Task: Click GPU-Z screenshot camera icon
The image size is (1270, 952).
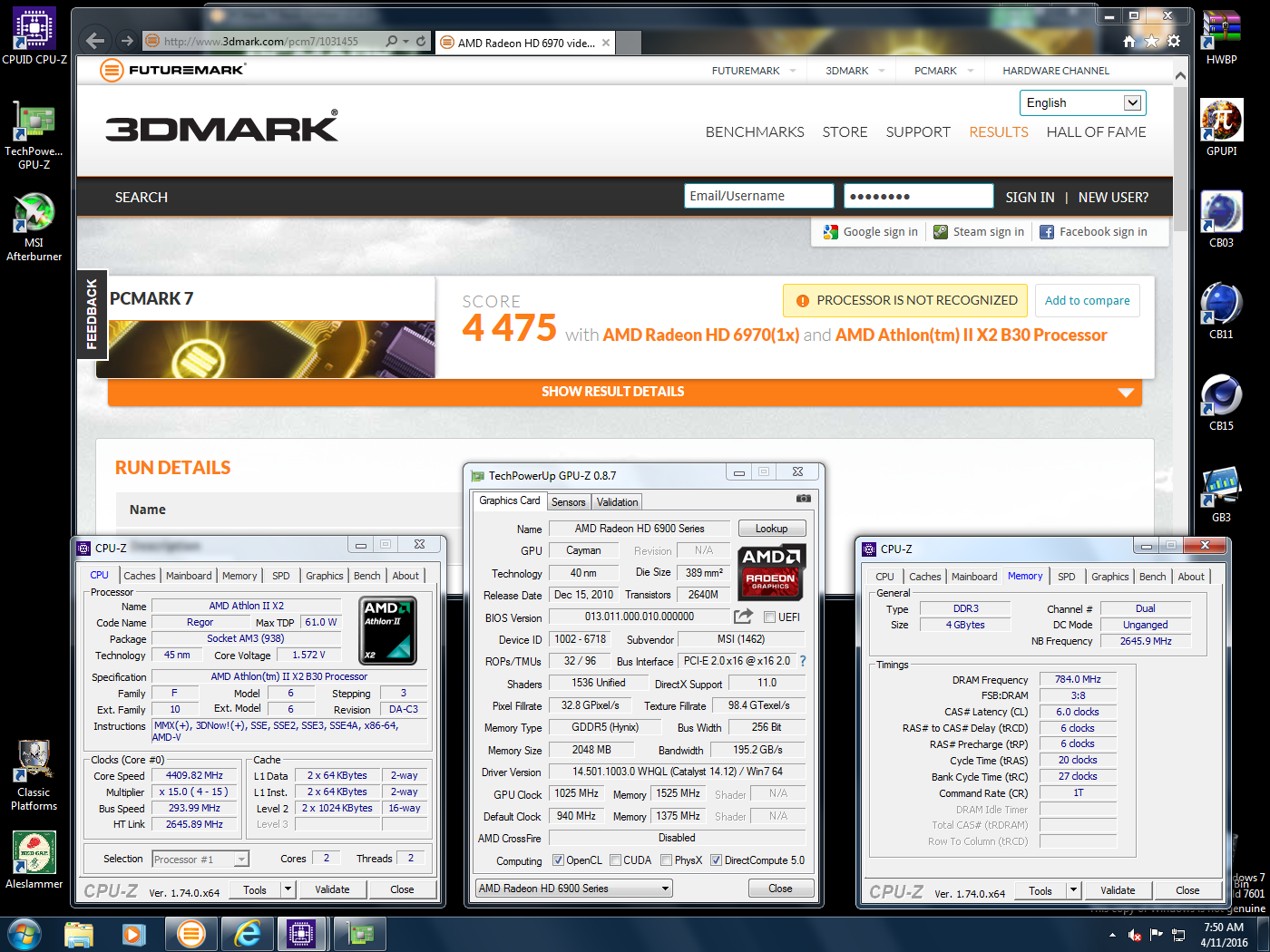Action: [803, 499]
